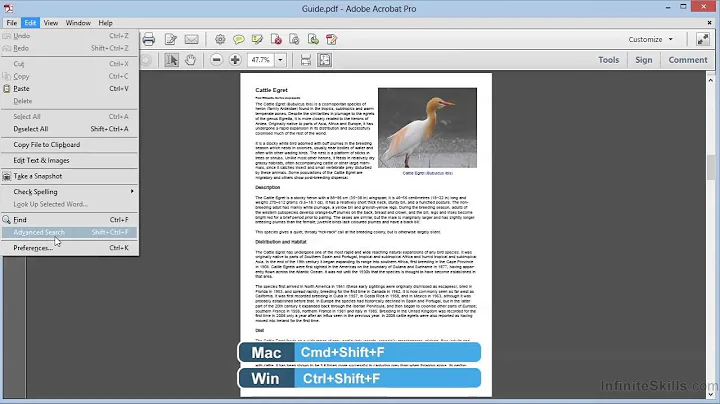
Task: Click the Cattle Egret heading text
Action: 271,90
